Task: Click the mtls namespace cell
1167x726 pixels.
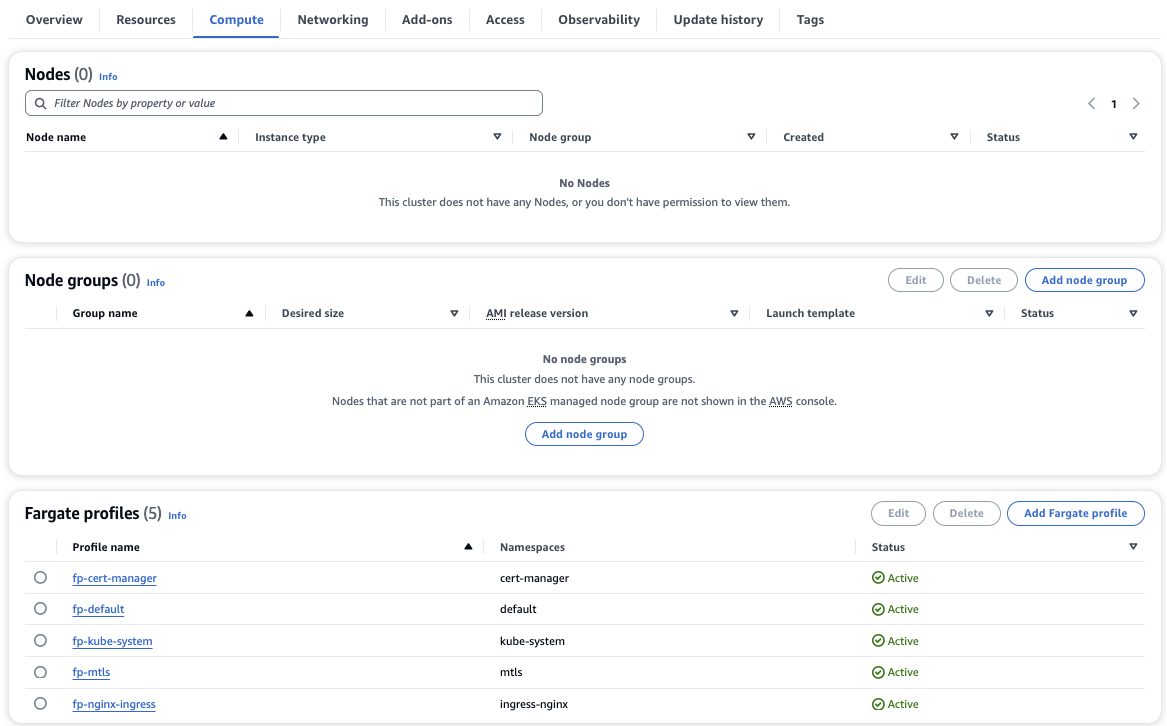Action: click(x=511, y=672)
